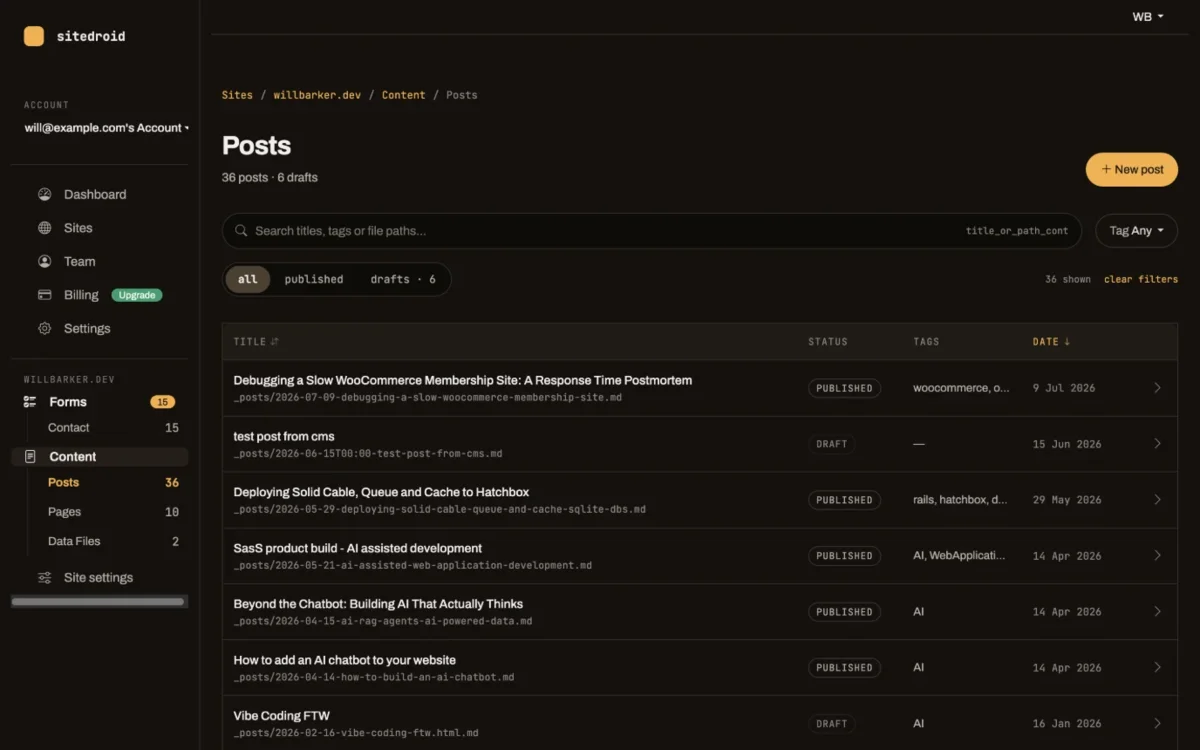Open the 'test post from cms' row chevron

1157,444
